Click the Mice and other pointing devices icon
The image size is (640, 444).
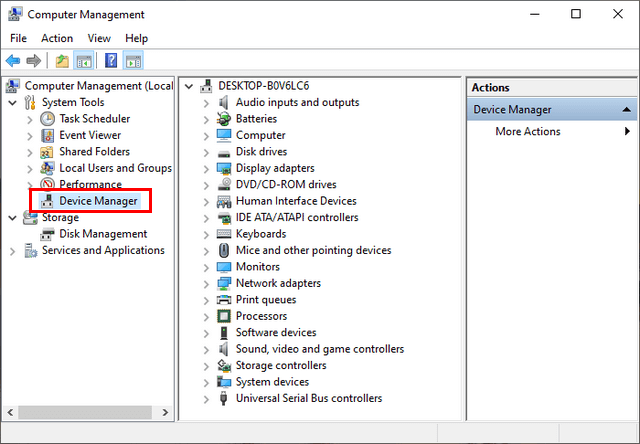tap(224, 250)
